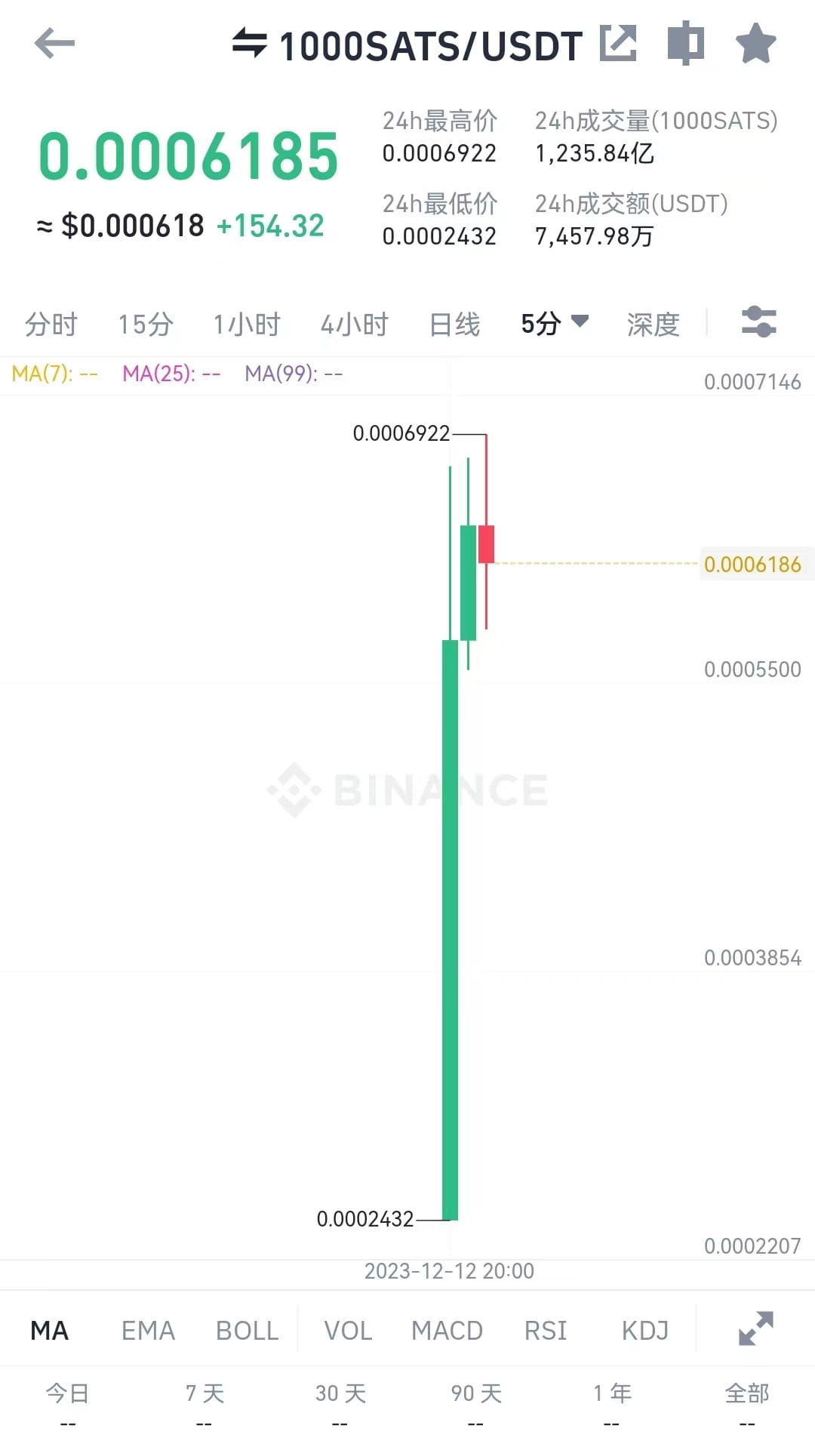
Task: Open the 深度 depth chart
Action: tap(653, 325)
